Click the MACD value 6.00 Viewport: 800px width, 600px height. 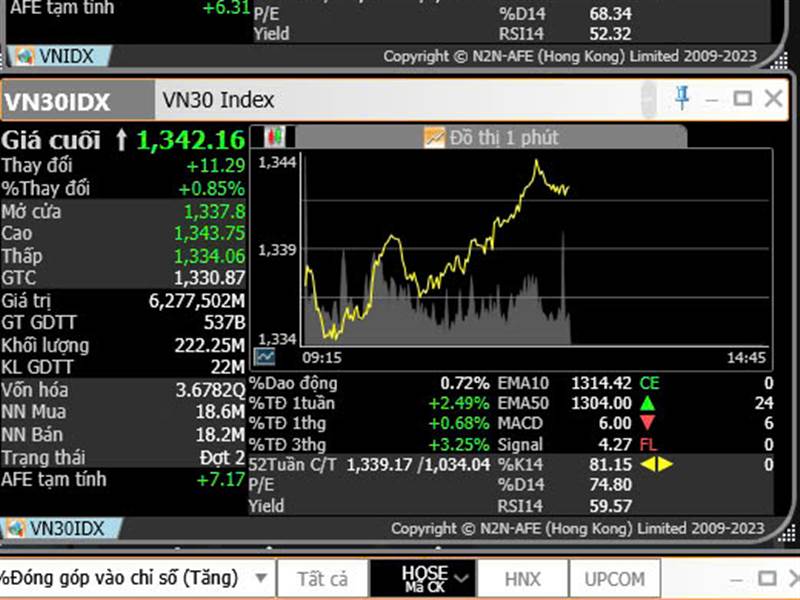point(615,423)
